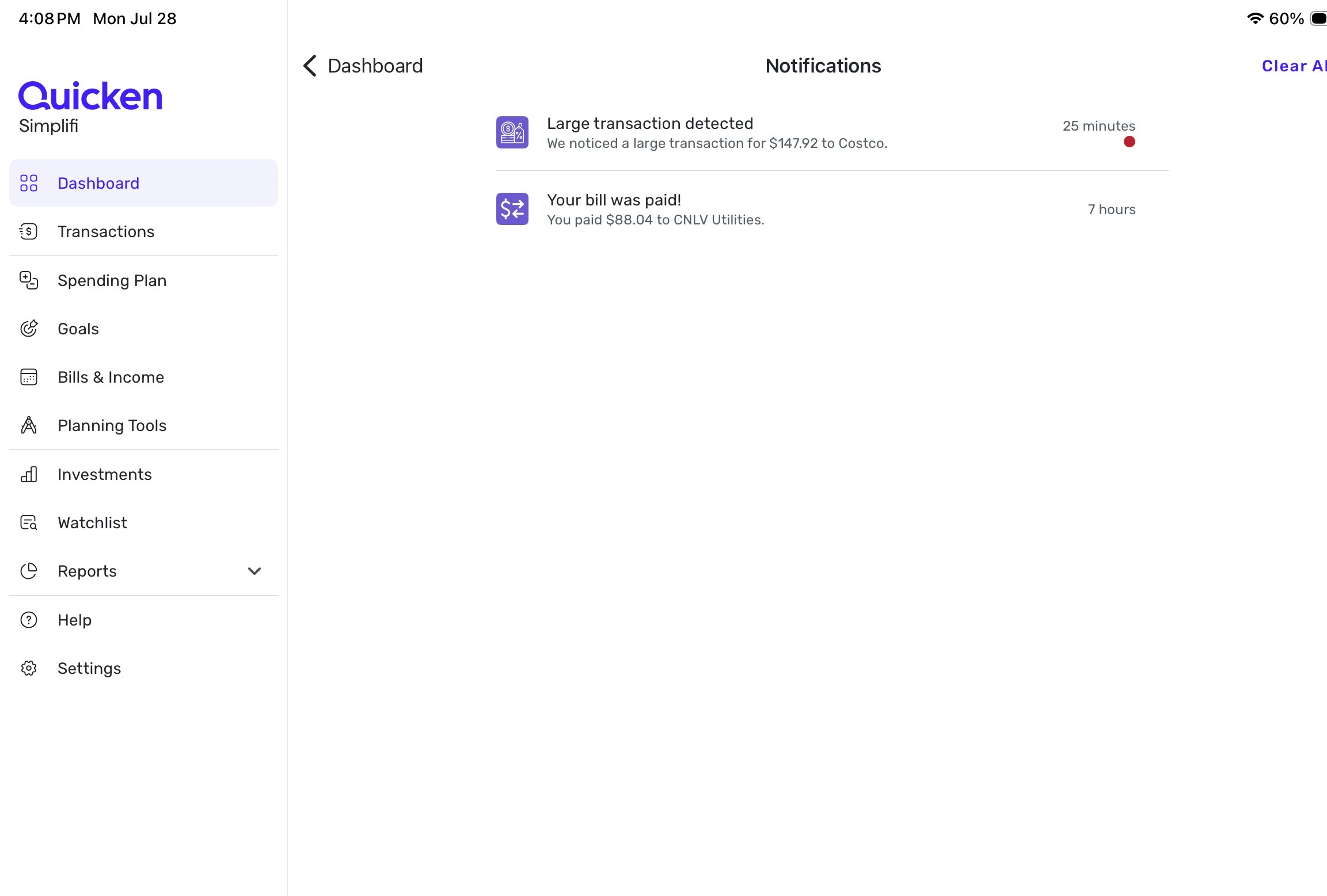
Task: Select Watchlist menu item
Action: (x=143, y=523)
